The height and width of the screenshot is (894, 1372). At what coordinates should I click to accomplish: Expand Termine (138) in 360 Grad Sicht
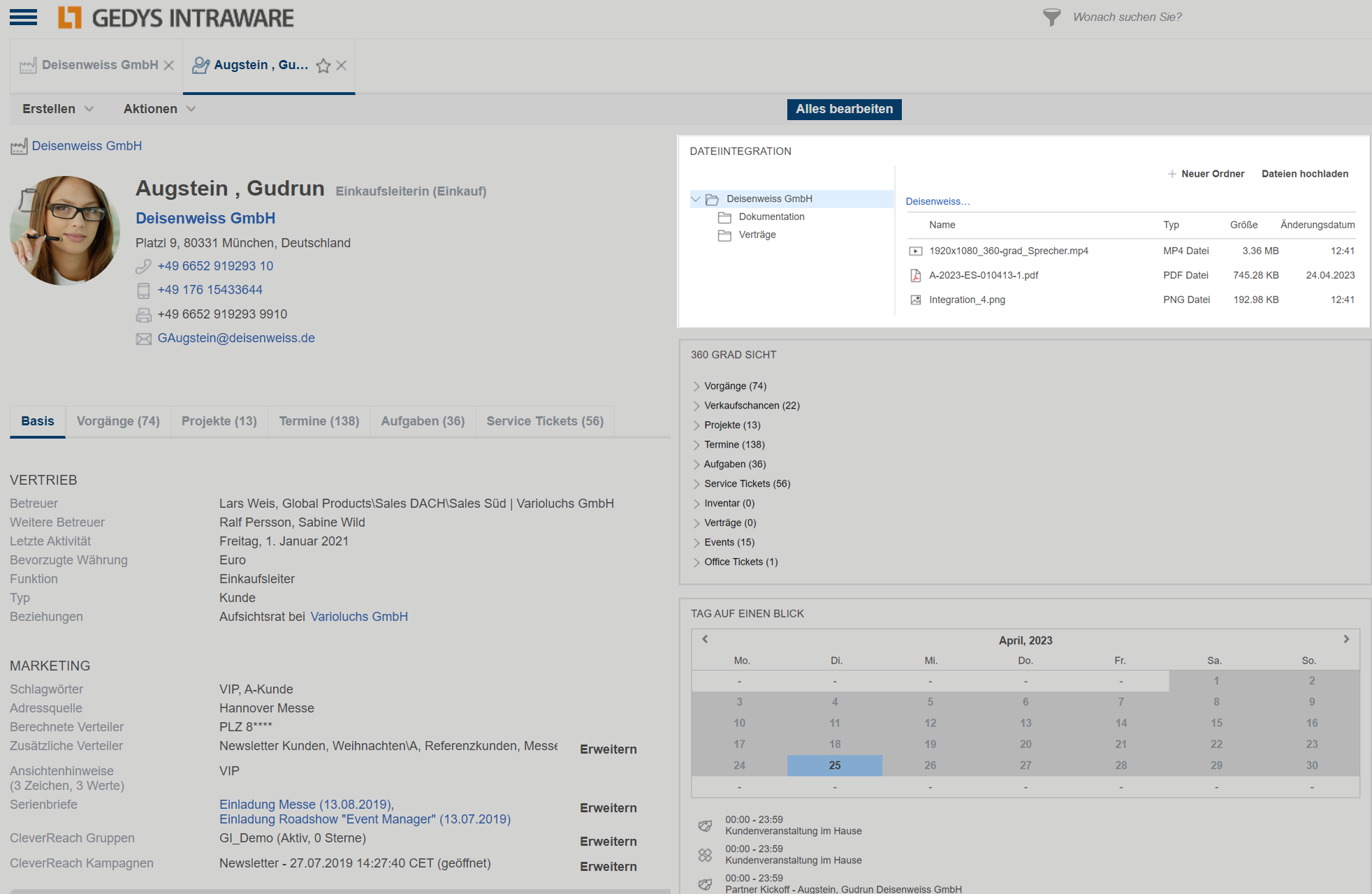696,445
